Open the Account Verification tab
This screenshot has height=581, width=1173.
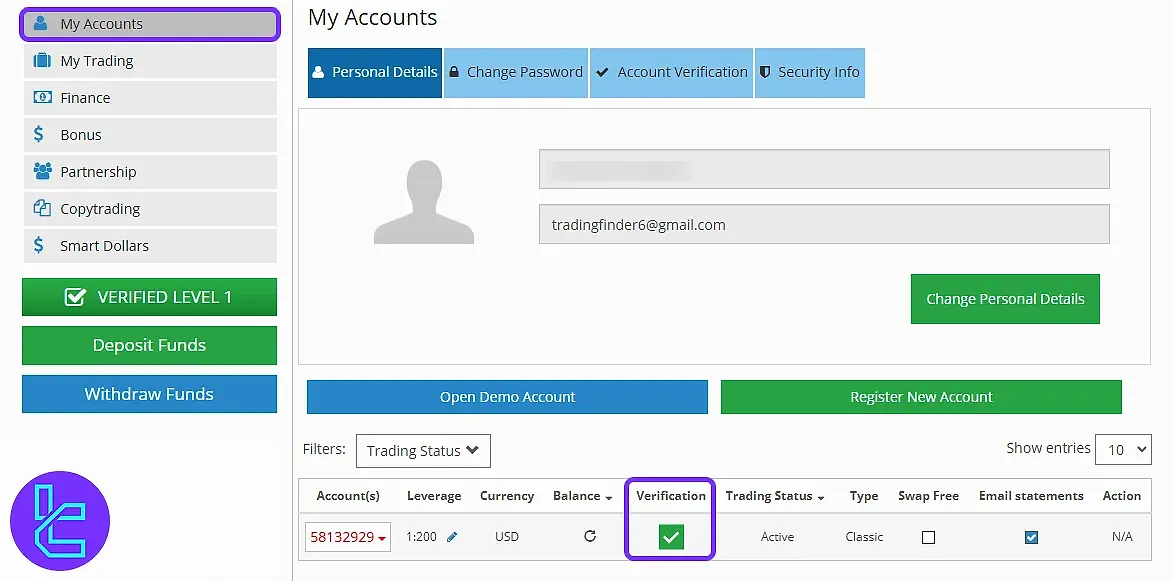click(671, 72)
